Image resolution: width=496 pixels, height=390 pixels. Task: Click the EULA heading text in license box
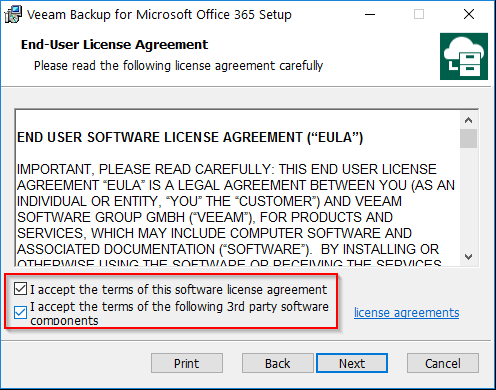[190, 137]
